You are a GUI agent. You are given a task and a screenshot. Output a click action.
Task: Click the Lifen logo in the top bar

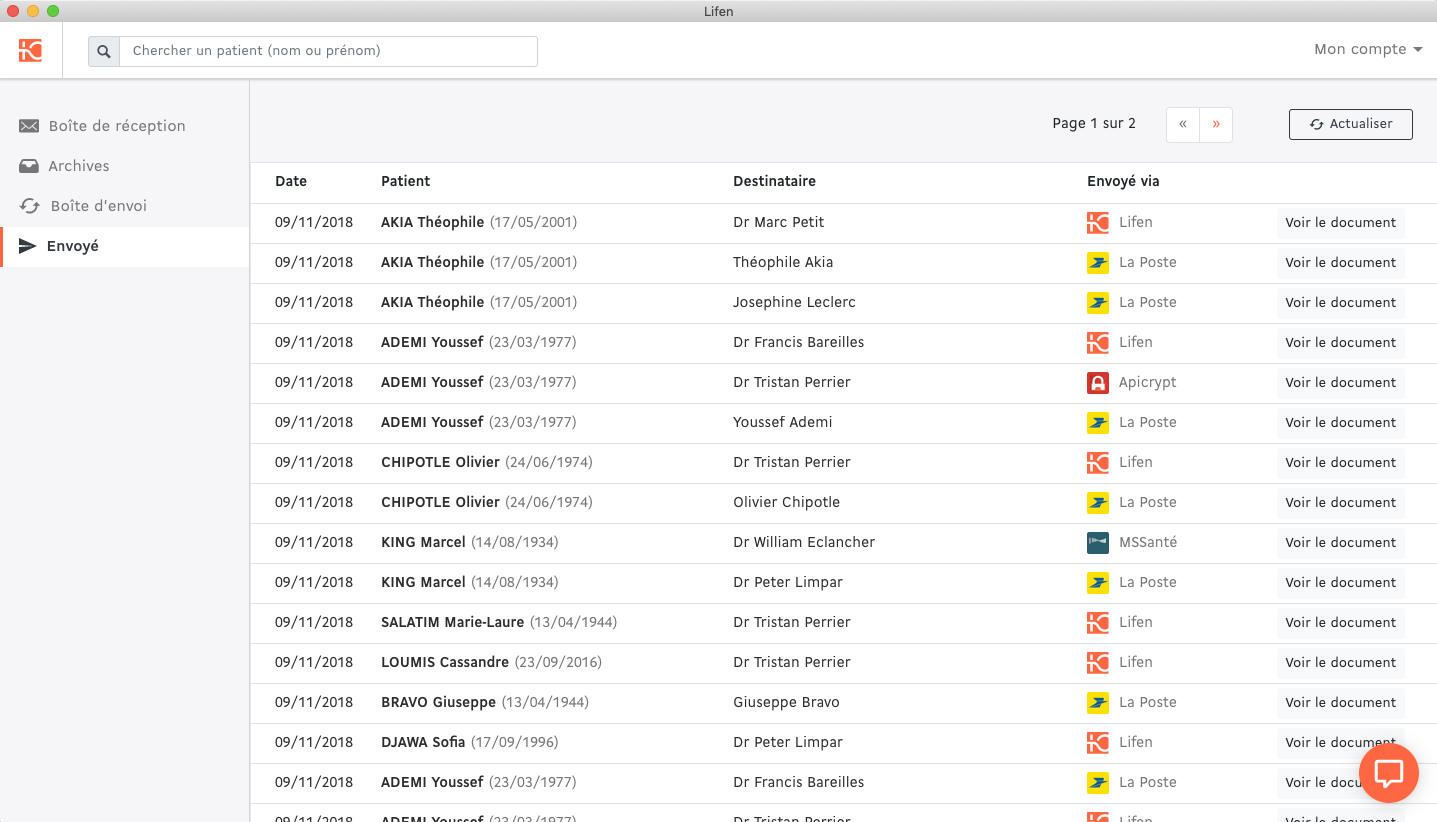(x=30, y=50)
